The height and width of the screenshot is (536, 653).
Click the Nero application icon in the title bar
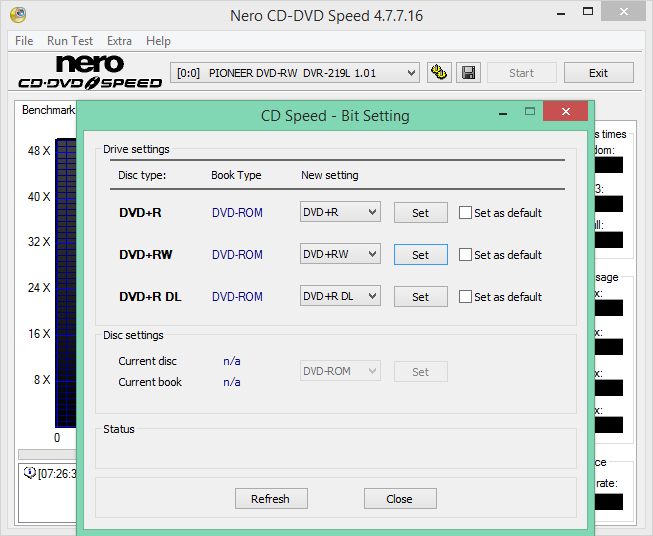pyautogui.click(x=18, y=15)
